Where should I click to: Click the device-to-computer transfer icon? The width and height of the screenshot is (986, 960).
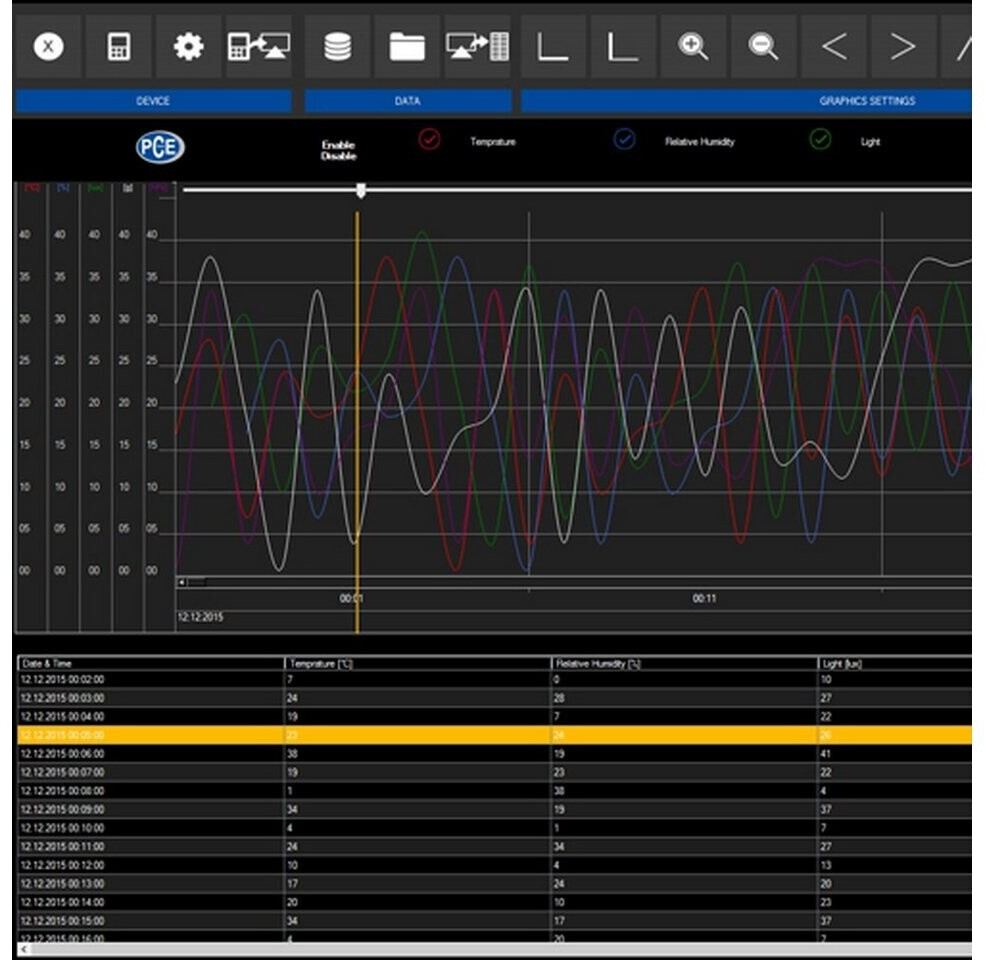(258, 47)
